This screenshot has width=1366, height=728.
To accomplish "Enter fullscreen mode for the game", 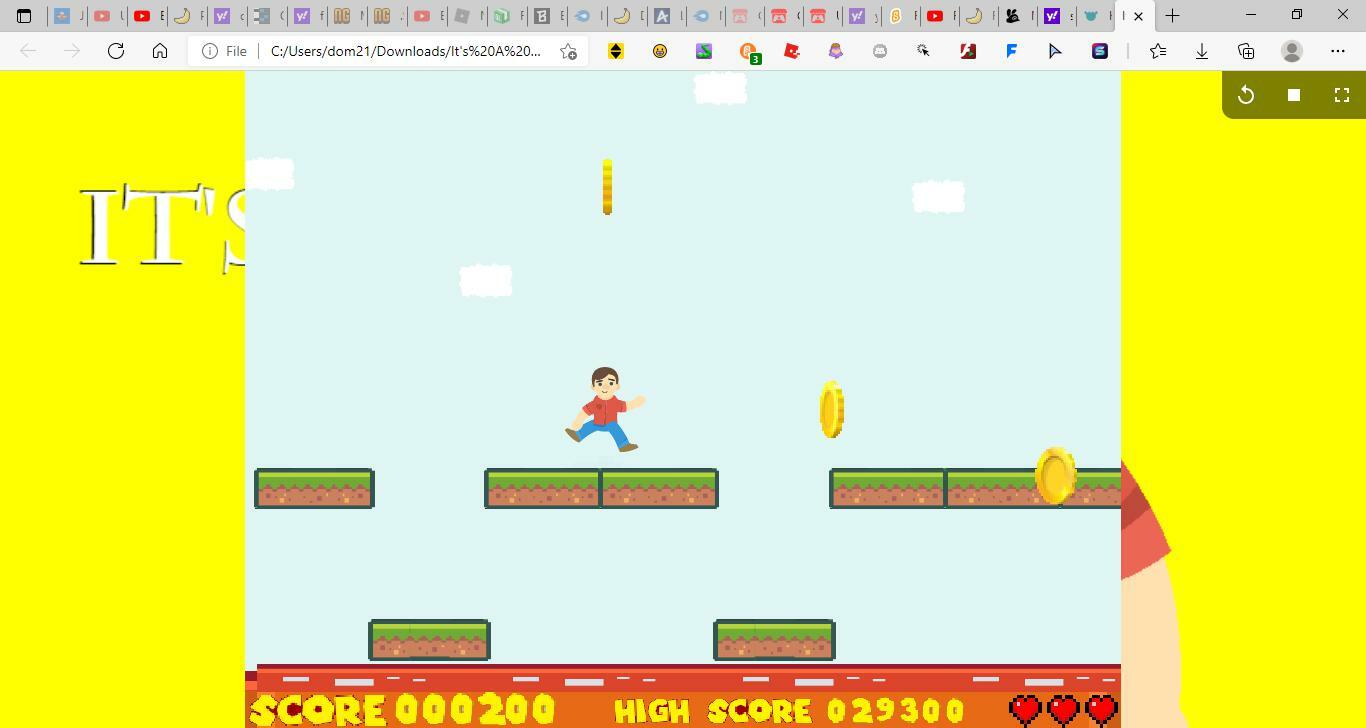I will tap(1341, 95).
